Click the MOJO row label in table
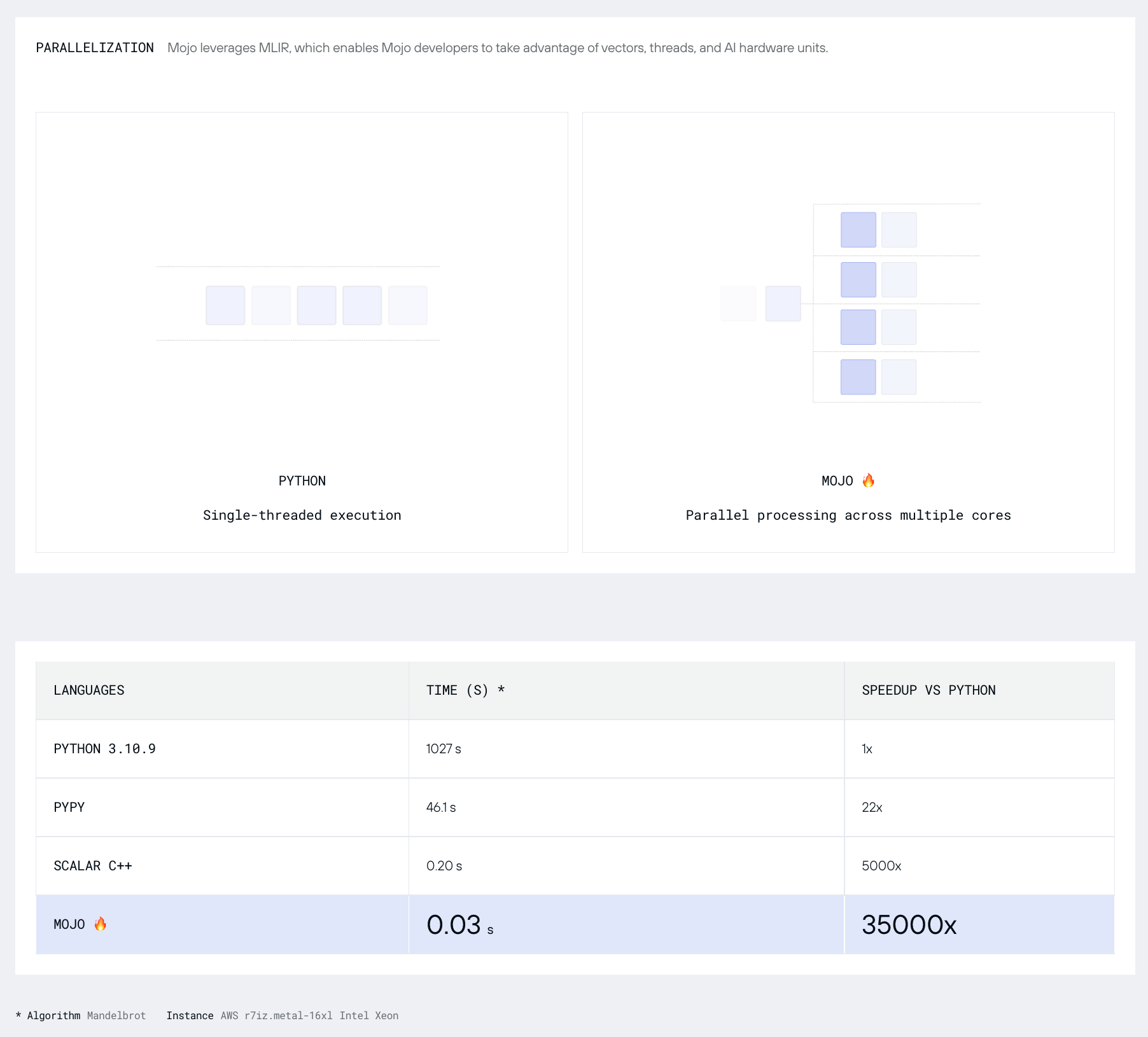This screenshot has height=1037, width=1148. [69, 924]
